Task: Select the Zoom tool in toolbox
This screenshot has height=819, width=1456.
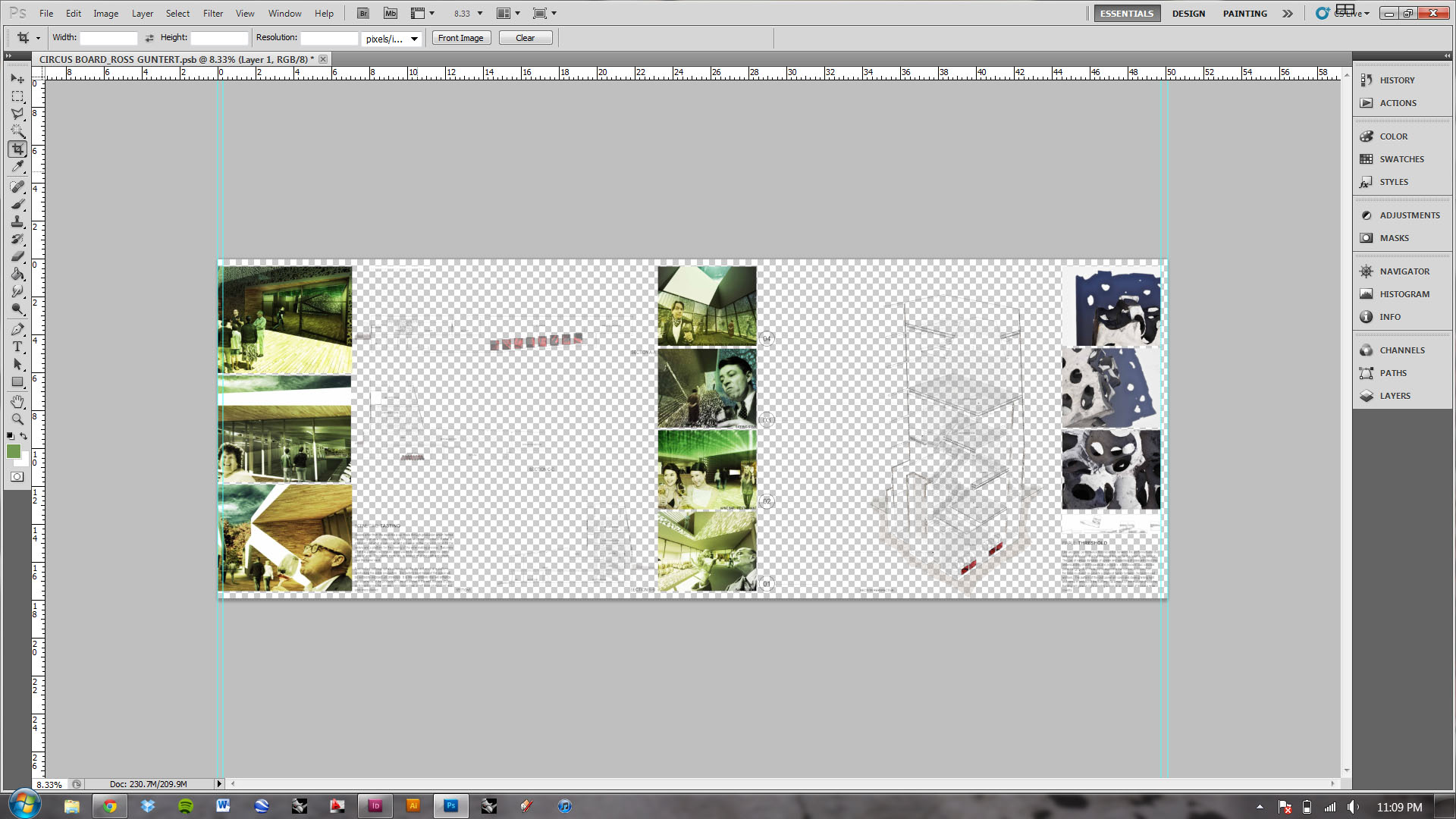Action: tap(17, 419)
